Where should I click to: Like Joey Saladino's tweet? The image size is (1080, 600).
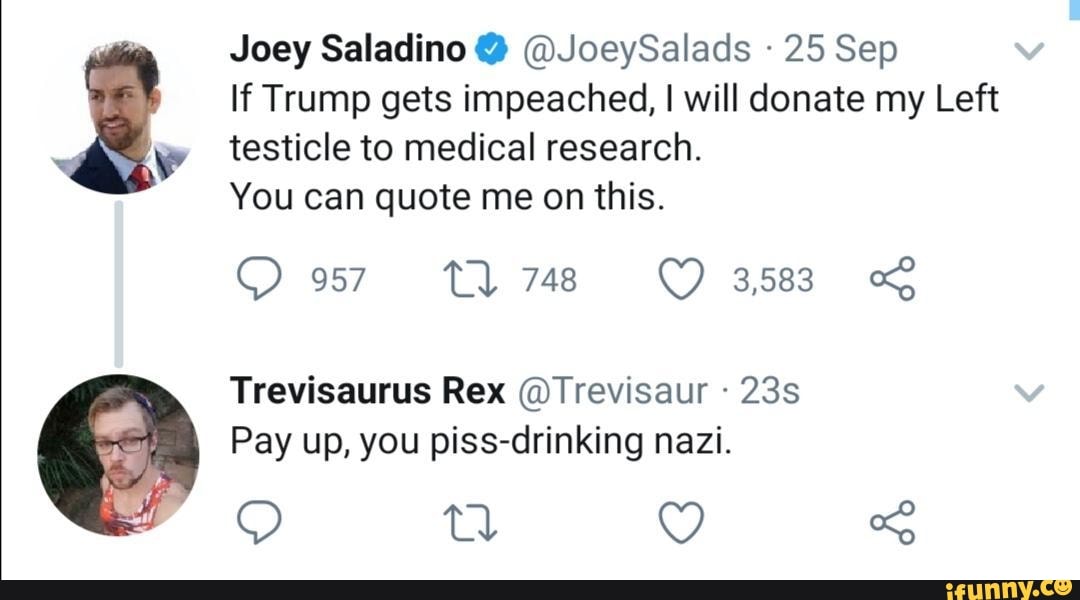(683, 280)
